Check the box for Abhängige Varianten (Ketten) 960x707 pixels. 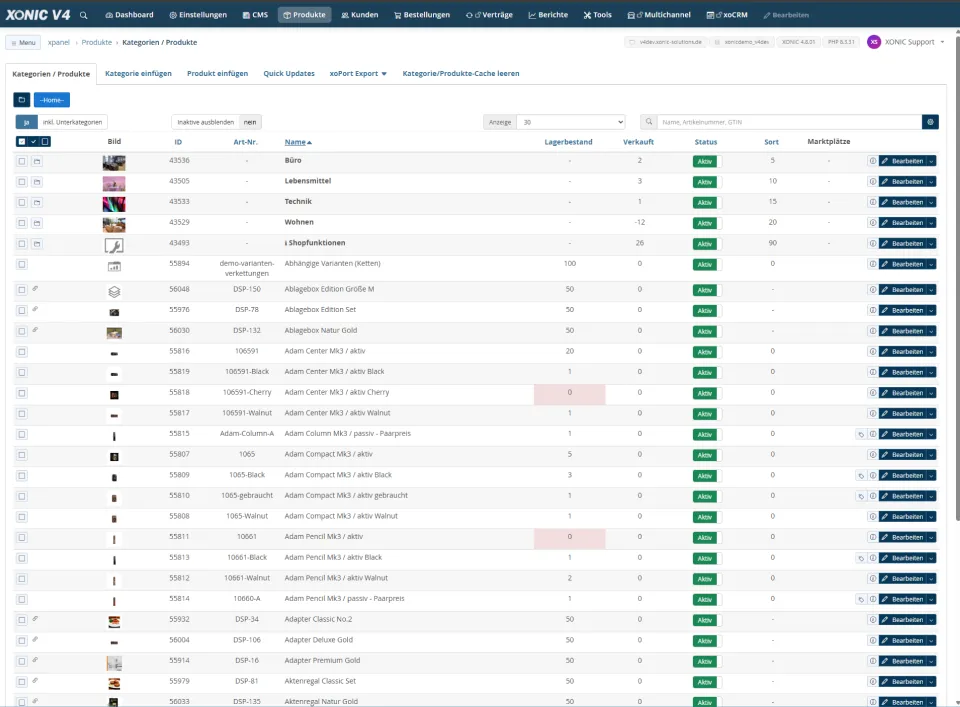click(22, 264)
